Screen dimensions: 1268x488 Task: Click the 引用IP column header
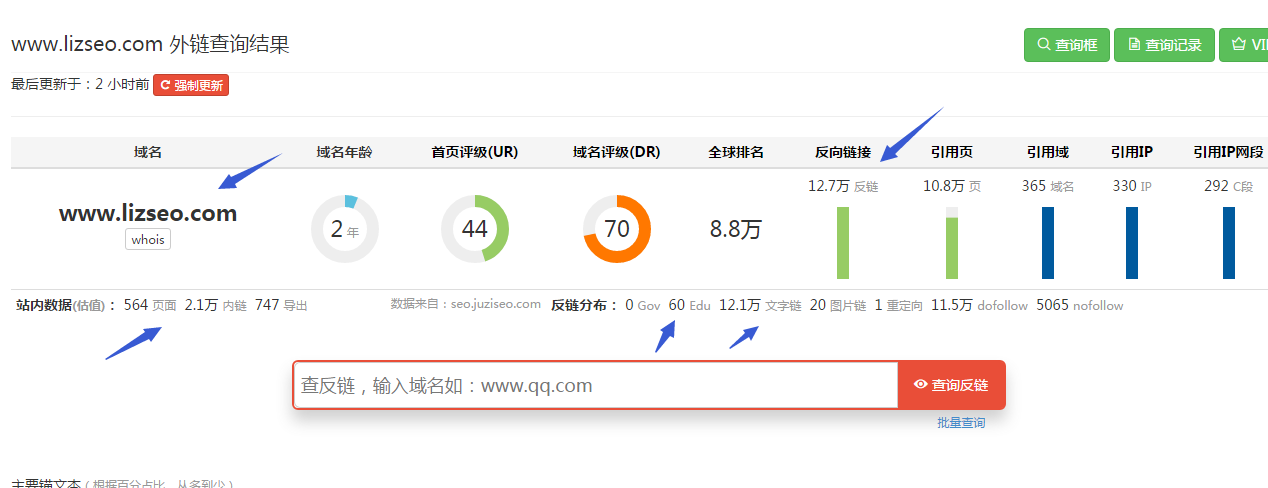point(1132,152)
